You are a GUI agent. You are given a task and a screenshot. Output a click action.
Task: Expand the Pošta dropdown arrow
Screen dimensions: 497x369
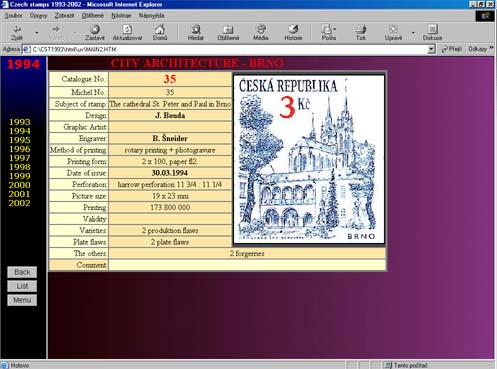click(335, 29)
